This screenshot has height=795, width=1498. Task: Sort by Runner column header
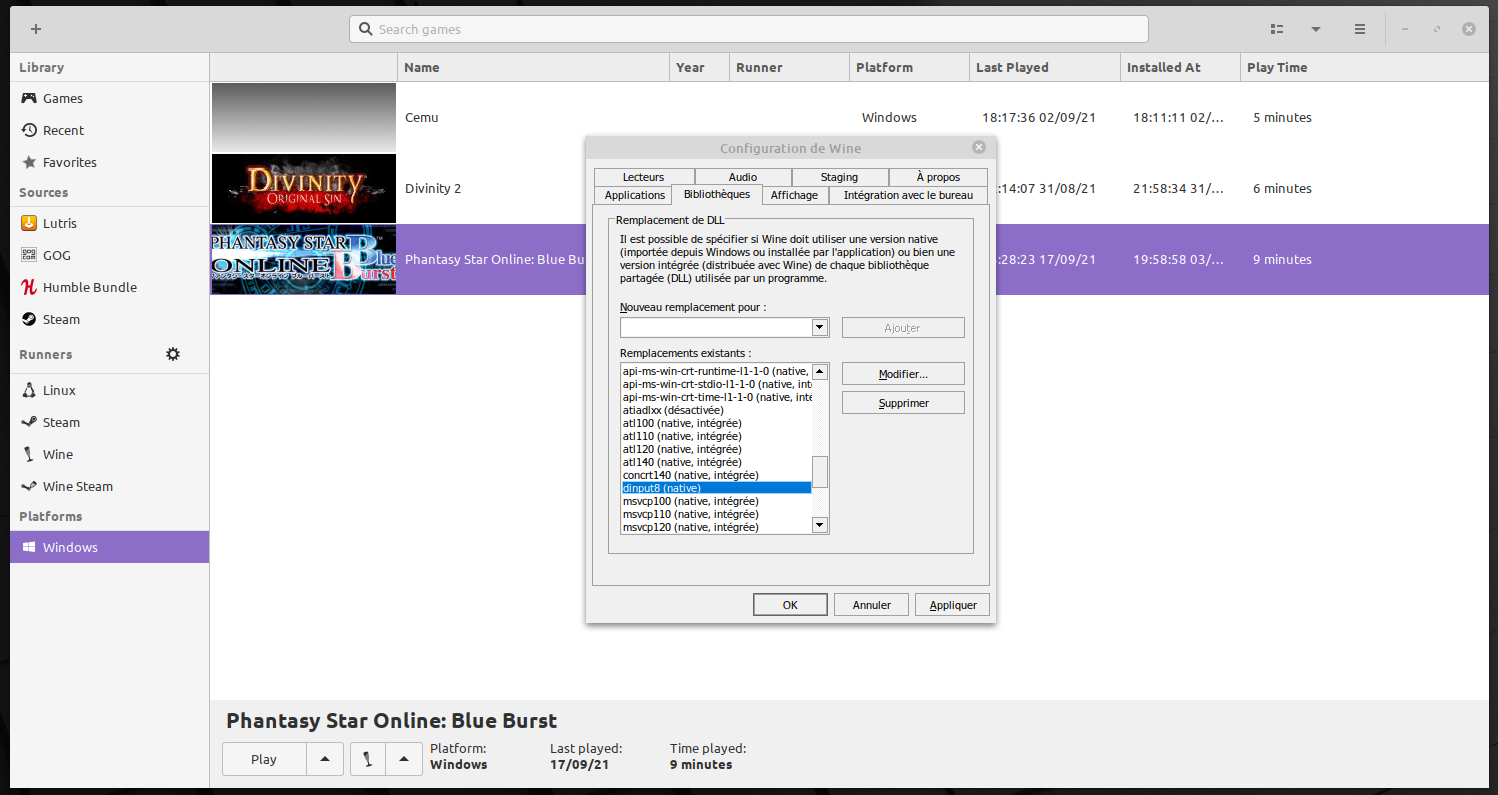coord(789,67)
